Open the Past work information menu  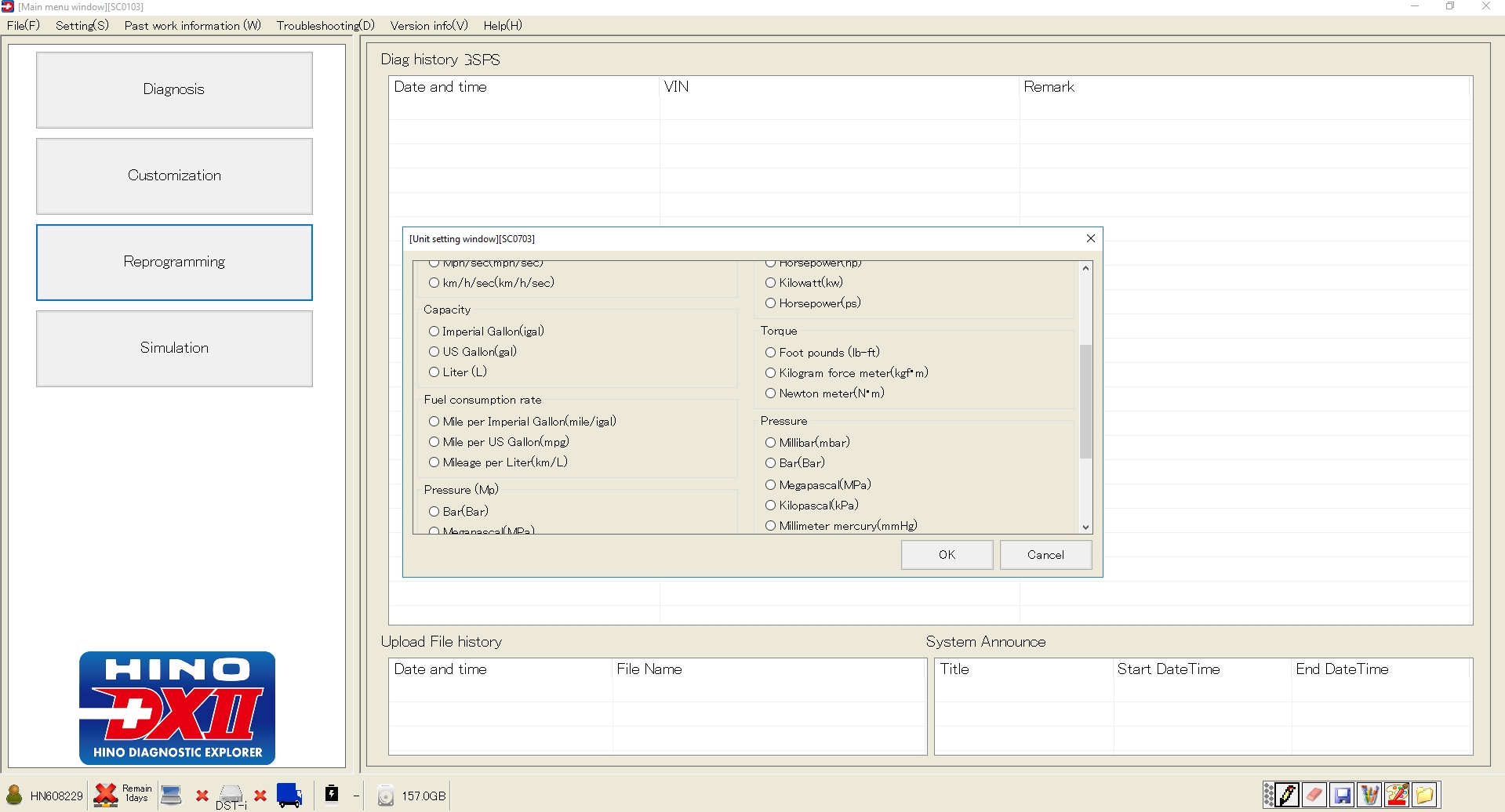[x=191, y=25]
